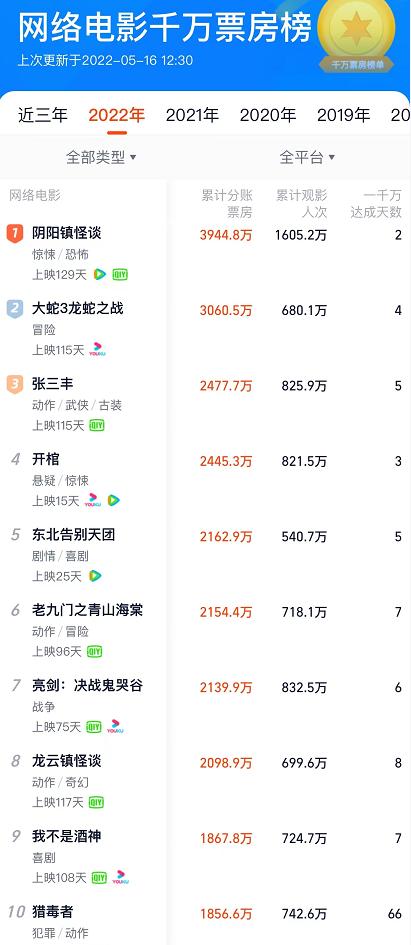Tap the iQIYI logo under 张三丰
The height and width of the screenshot is (945, 411).
[x=97, y=425]
